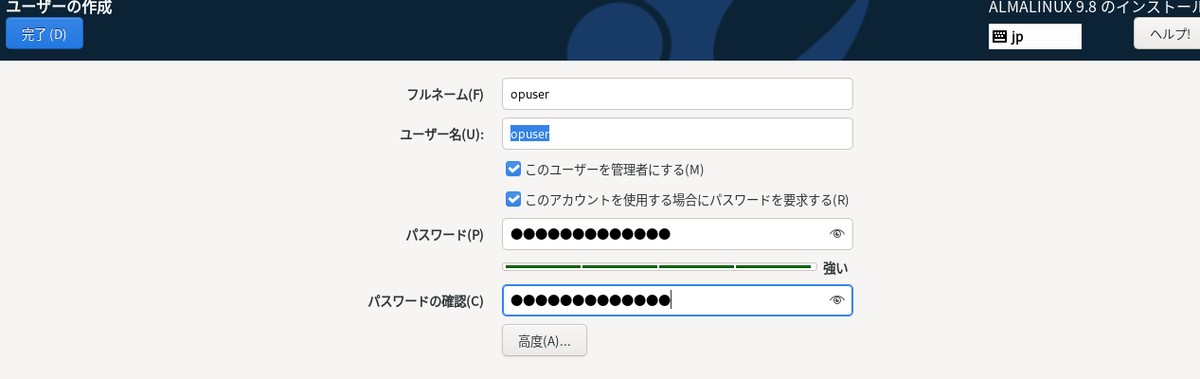Click the パスワード(P) label
1200x379 pixels.
point(445,235)
